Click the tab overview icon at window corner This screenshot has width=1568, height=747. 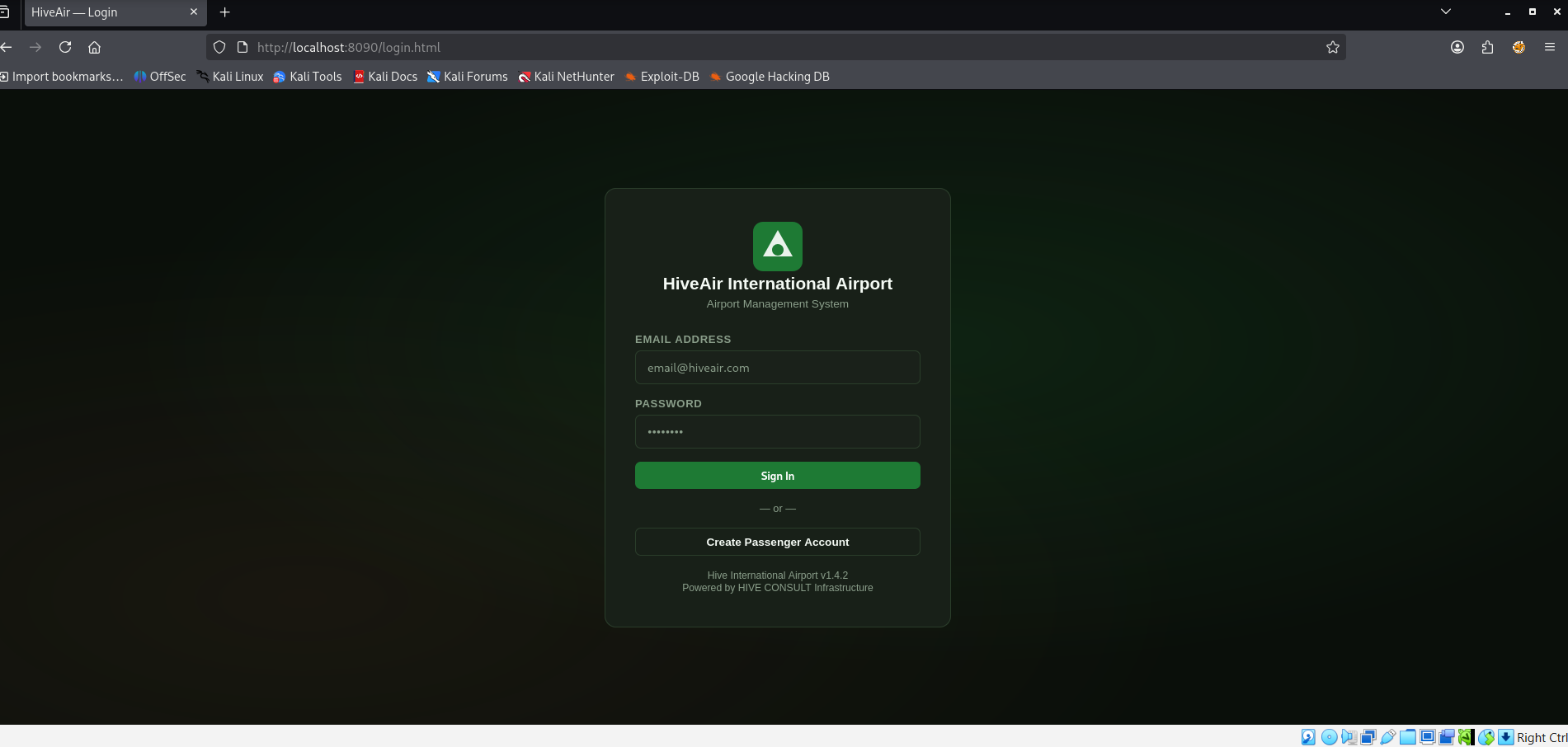(x=4, y=12)
